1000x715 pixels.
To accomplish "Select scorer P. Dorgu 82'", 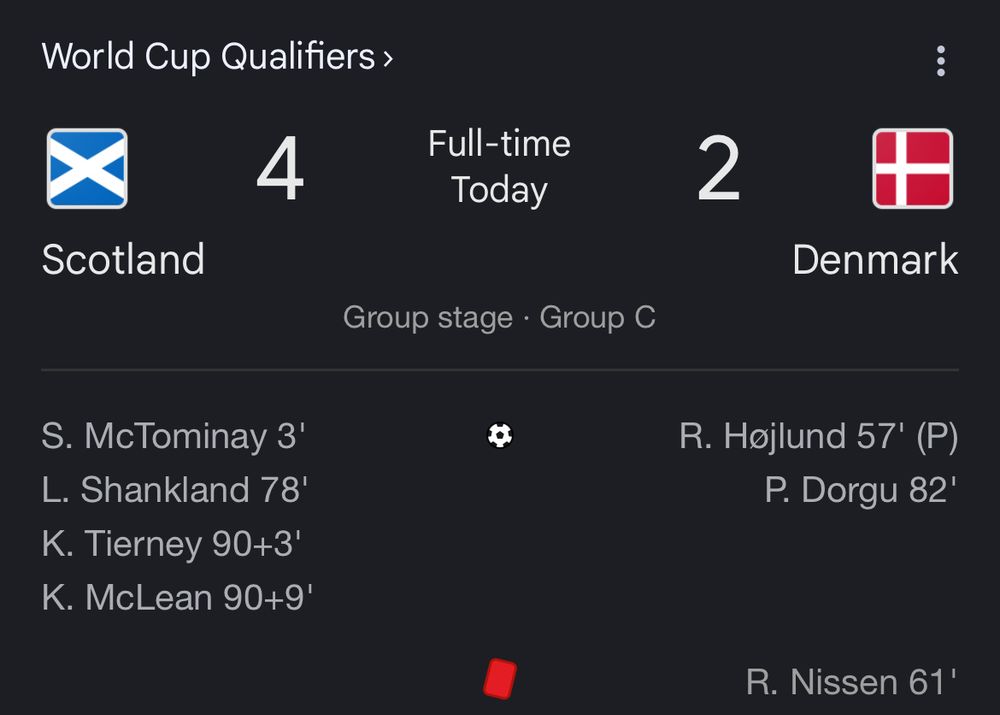I will (x=861, y=490).
